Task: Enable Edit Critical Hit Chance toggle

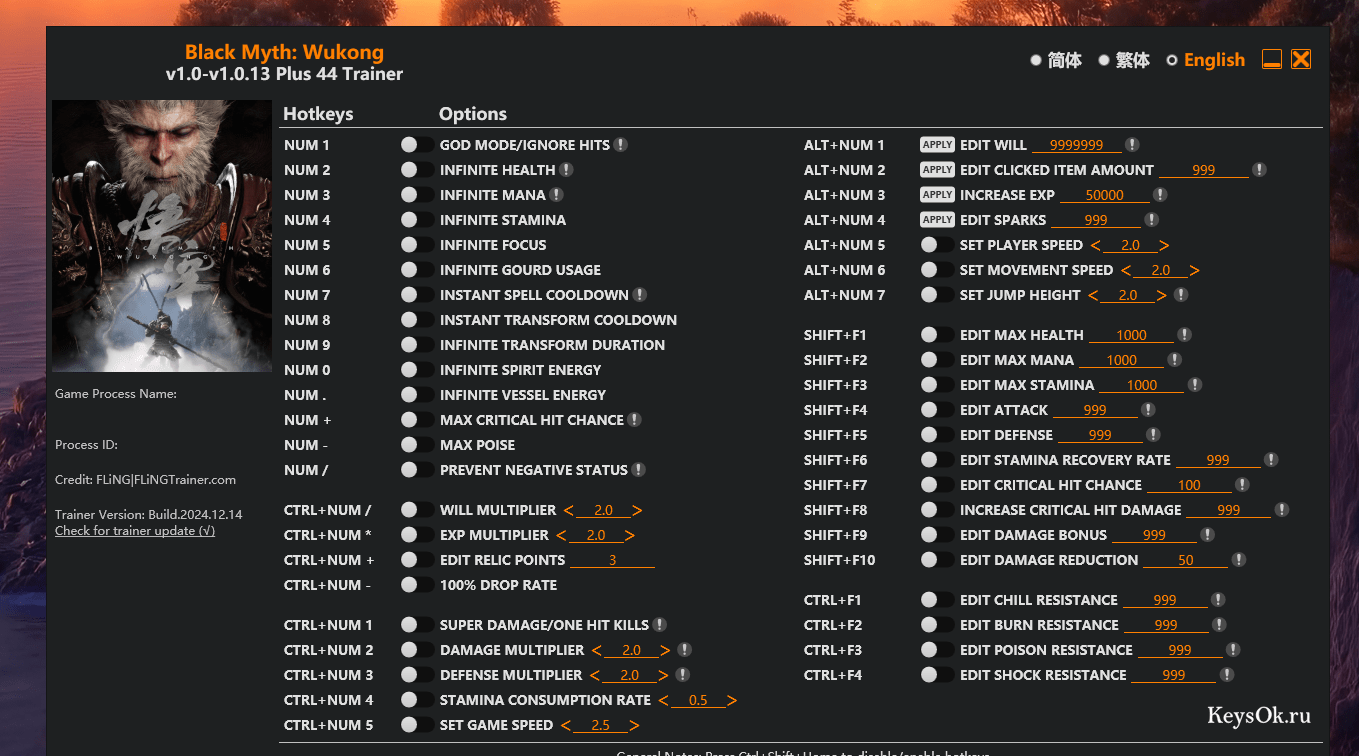Action: click(x=937, y=485)
